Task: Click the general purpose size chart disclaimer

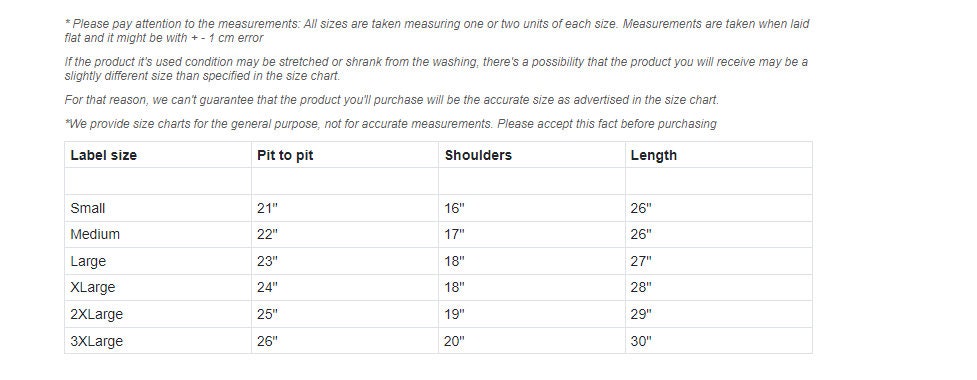Action: [x=391, y=123]
